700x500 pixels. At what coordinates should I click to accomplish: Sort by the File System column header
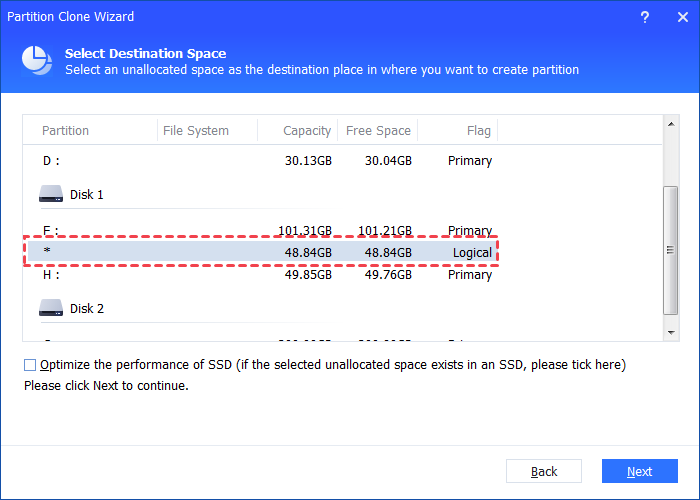tap(196, 131)
